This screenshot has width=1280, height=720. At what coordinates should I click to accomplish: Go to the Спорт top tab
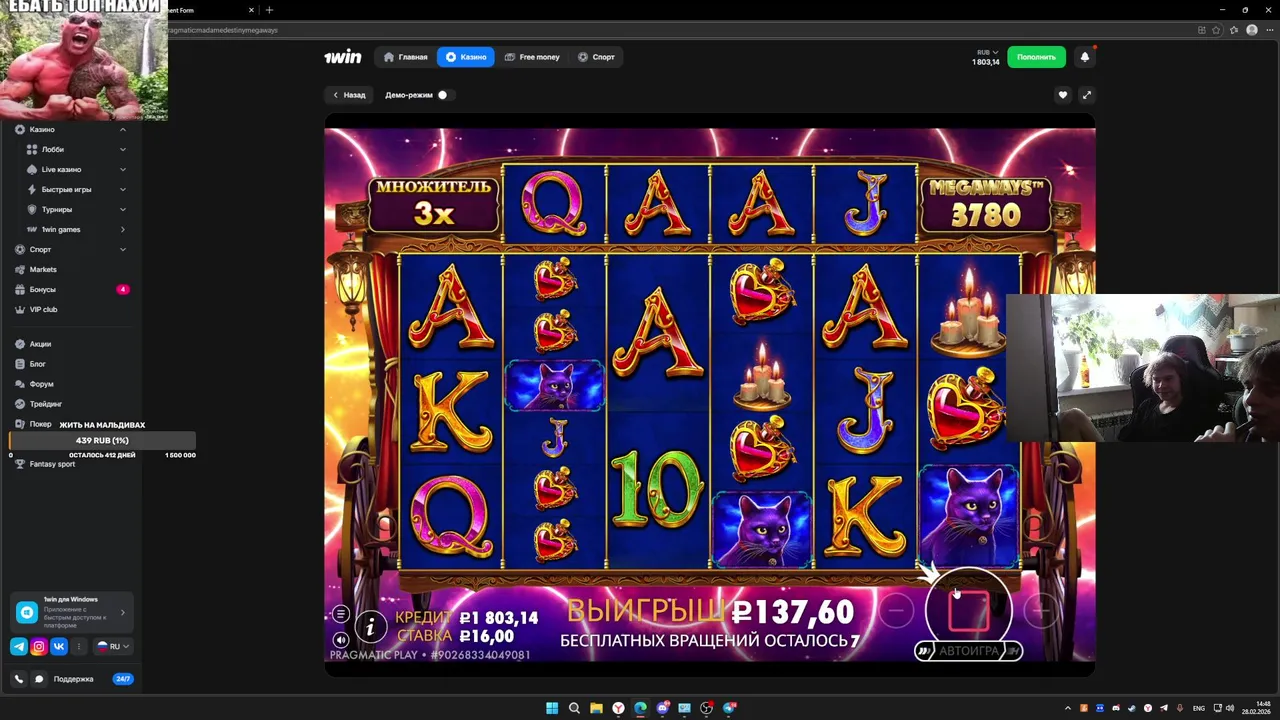tap(596, 57)
